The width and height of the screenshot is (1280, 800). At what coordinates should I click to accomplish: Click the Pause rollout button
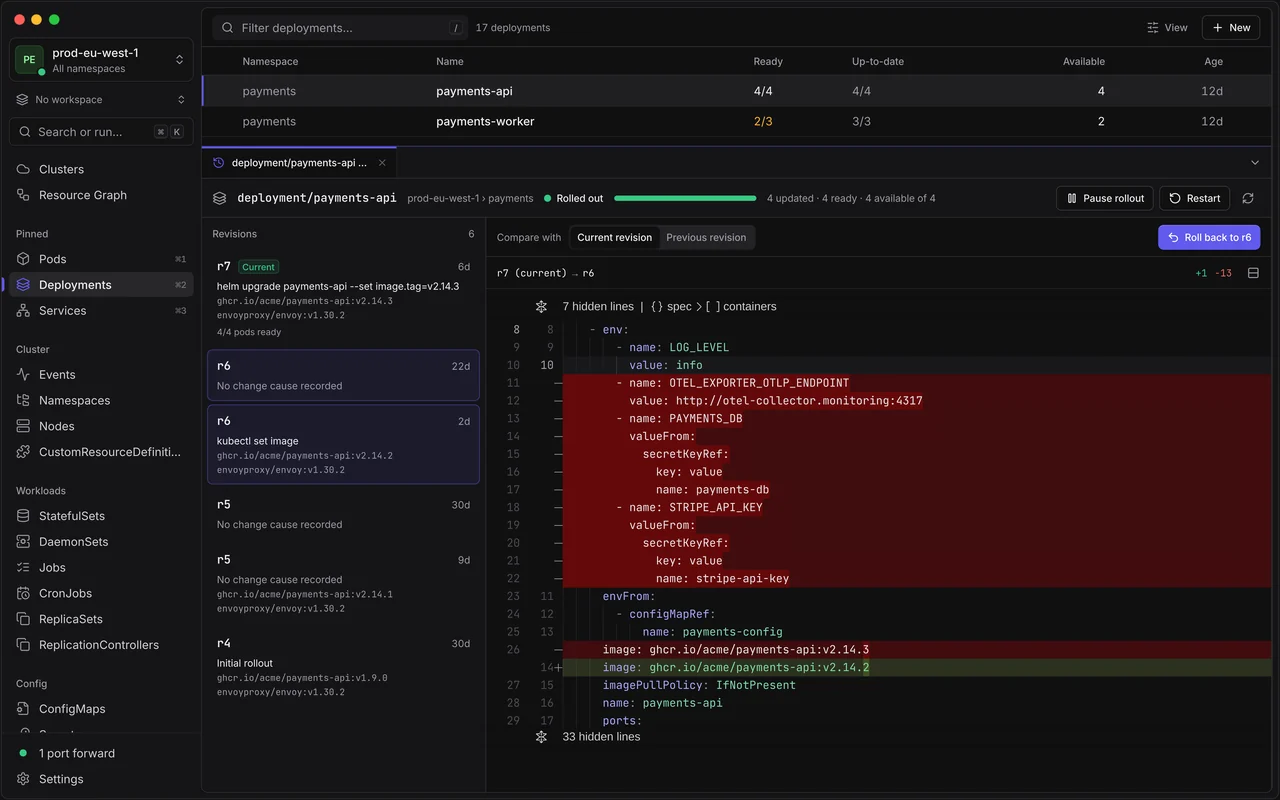point(1105,198)
